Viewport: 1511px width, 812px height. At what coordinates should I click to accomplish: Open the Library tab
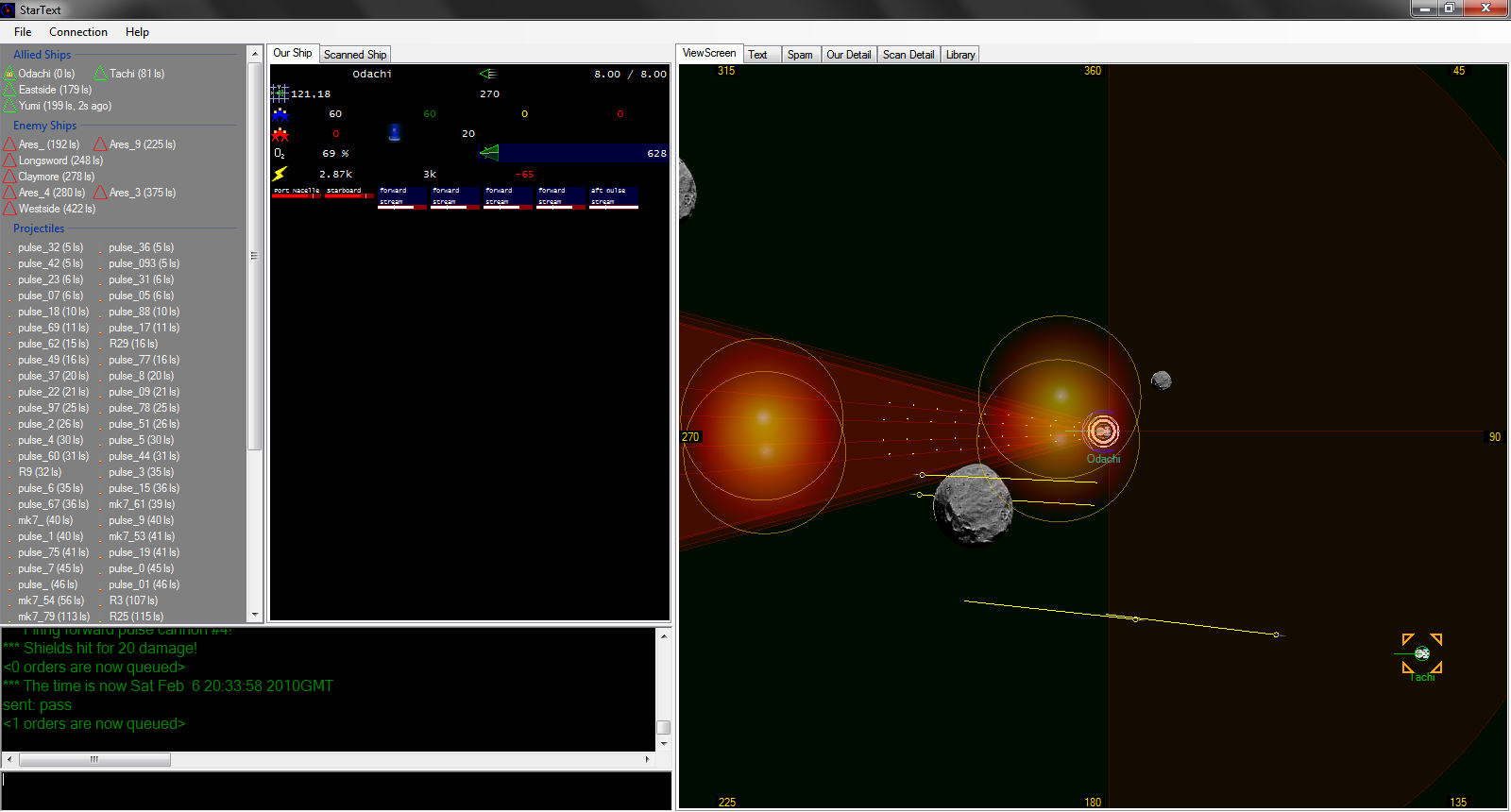[959, 55]
